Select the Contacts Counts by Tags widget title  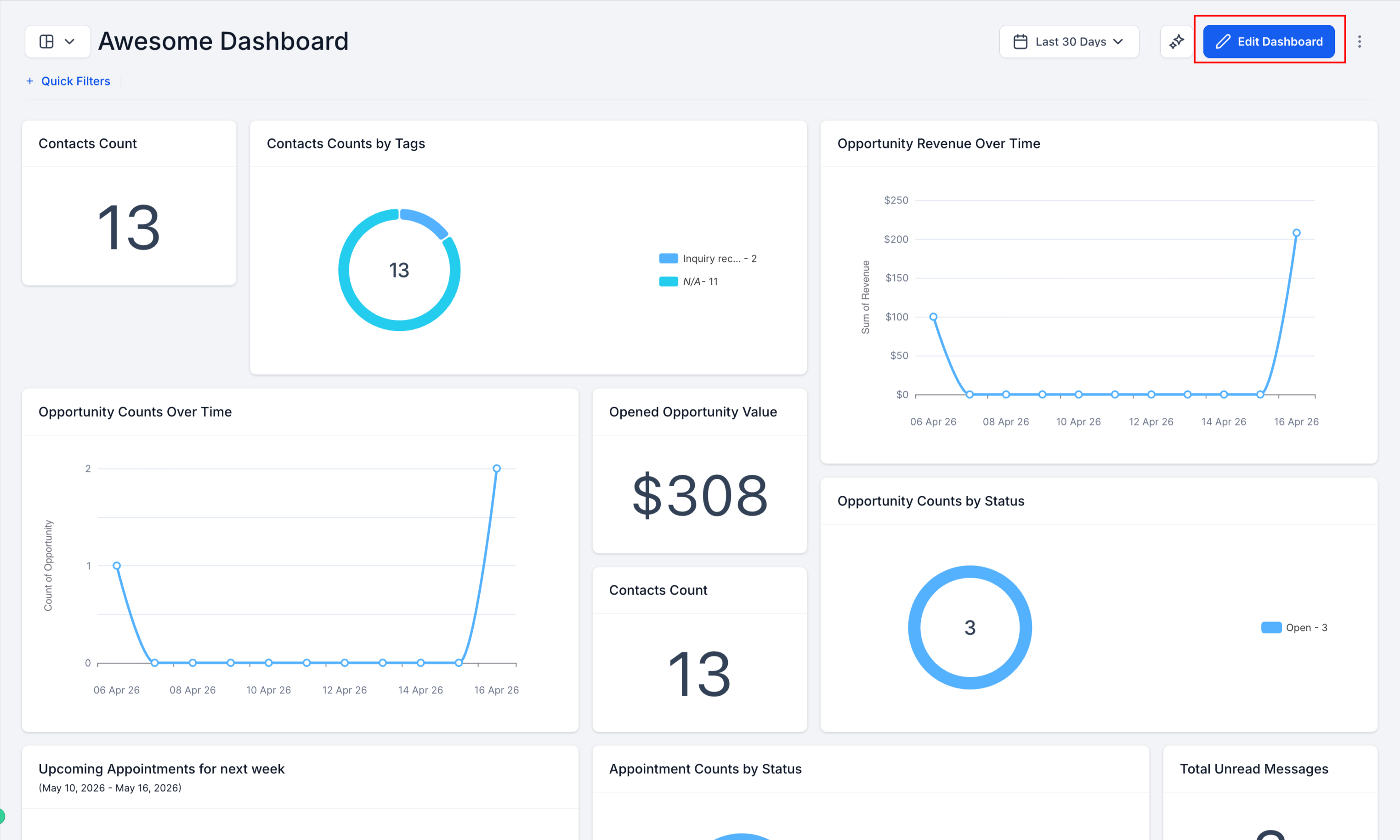[346, 143]
